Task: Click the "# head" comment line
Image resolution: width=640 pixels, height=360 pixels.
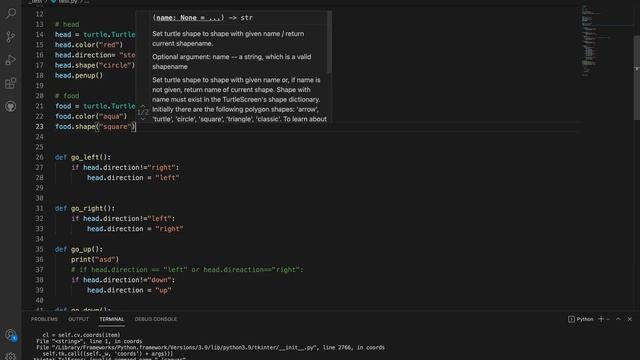Action: [x=67, y=24]
